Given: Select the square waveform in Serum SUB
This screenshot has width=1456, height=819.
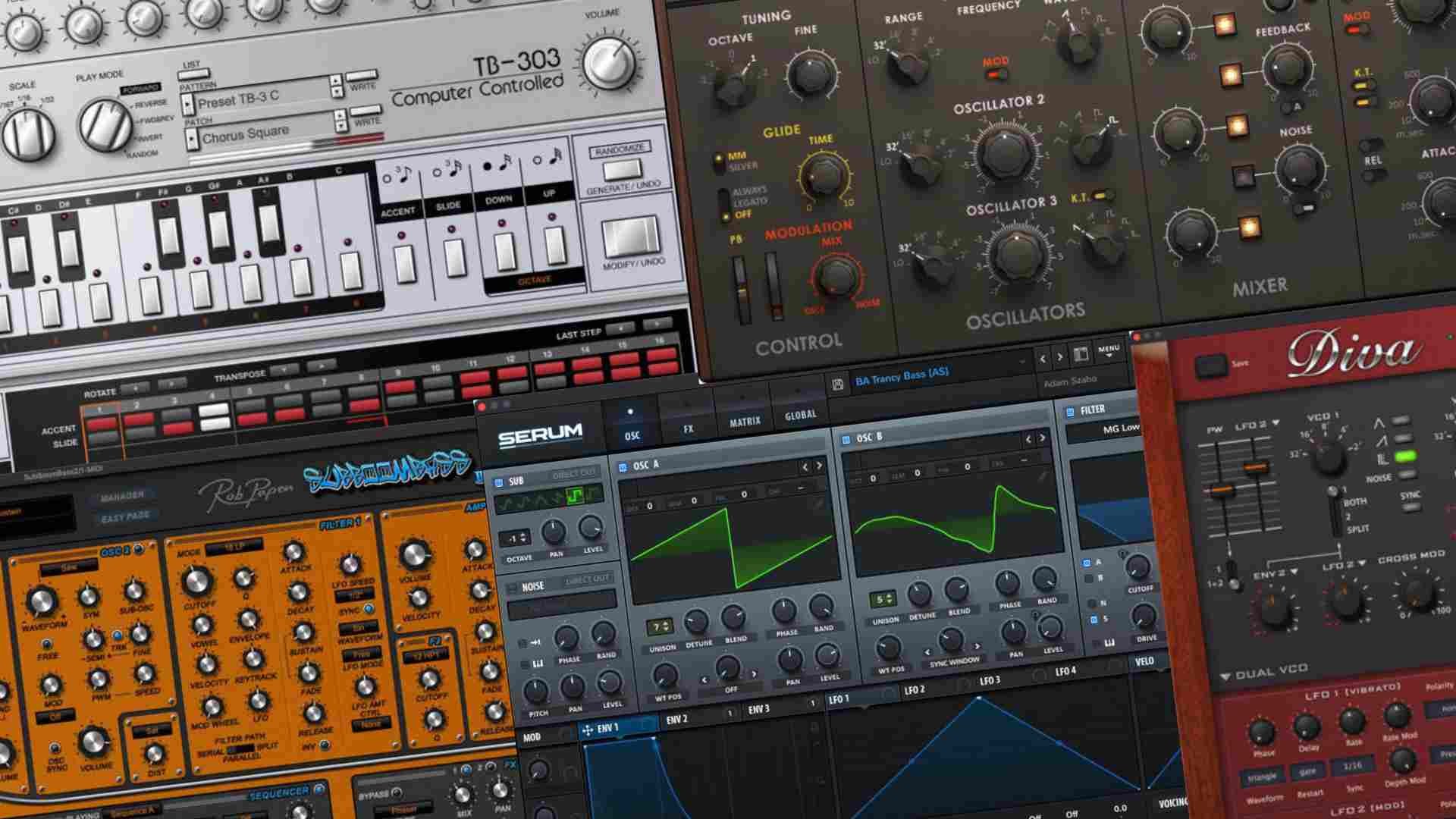Looking at the screenshot, I should (576, 497).
